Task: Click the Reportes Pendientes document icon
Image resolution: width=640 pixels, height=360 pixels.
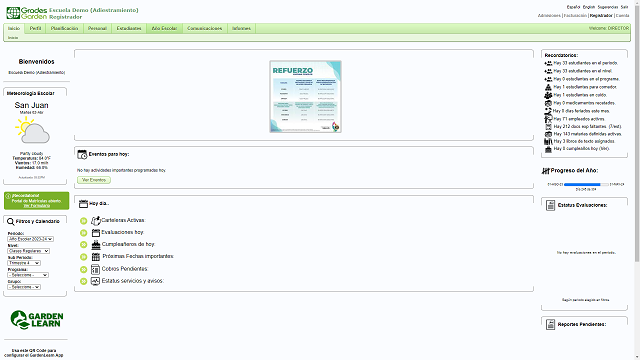Action: [x=550, y=324]
